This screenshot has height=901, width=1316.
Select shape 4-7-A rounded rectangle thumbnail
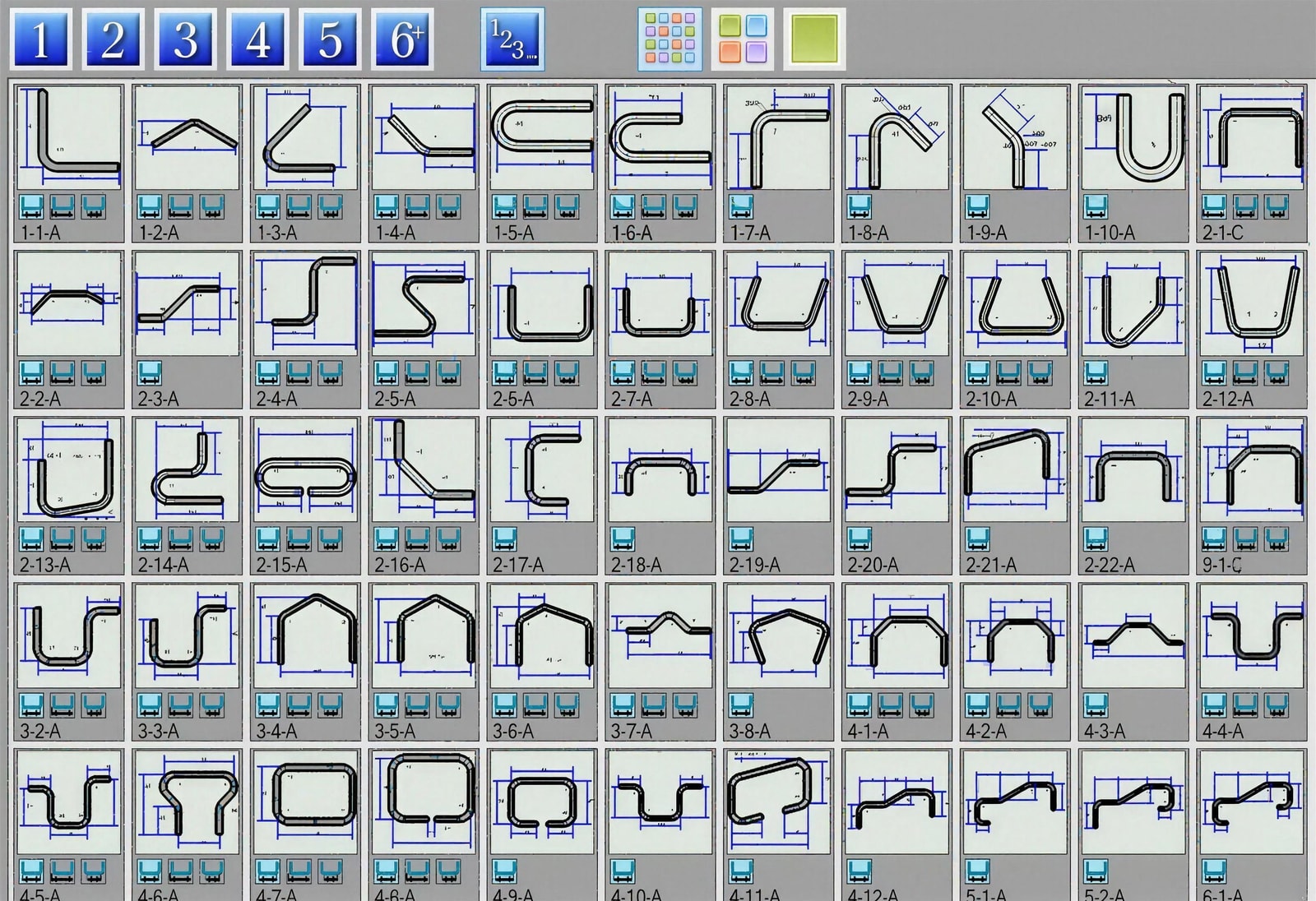point(305,802)
